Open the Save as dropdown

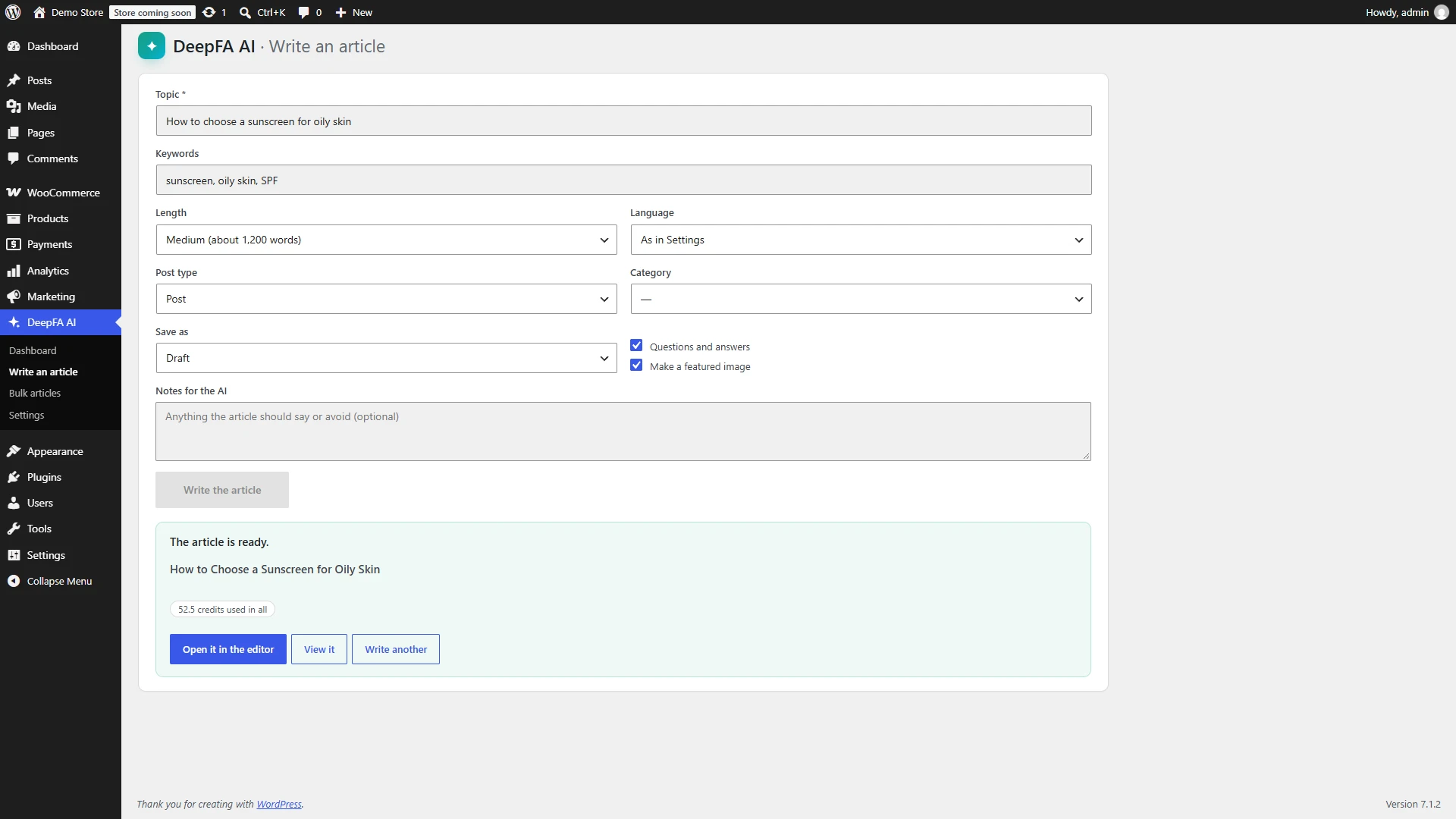387,358
